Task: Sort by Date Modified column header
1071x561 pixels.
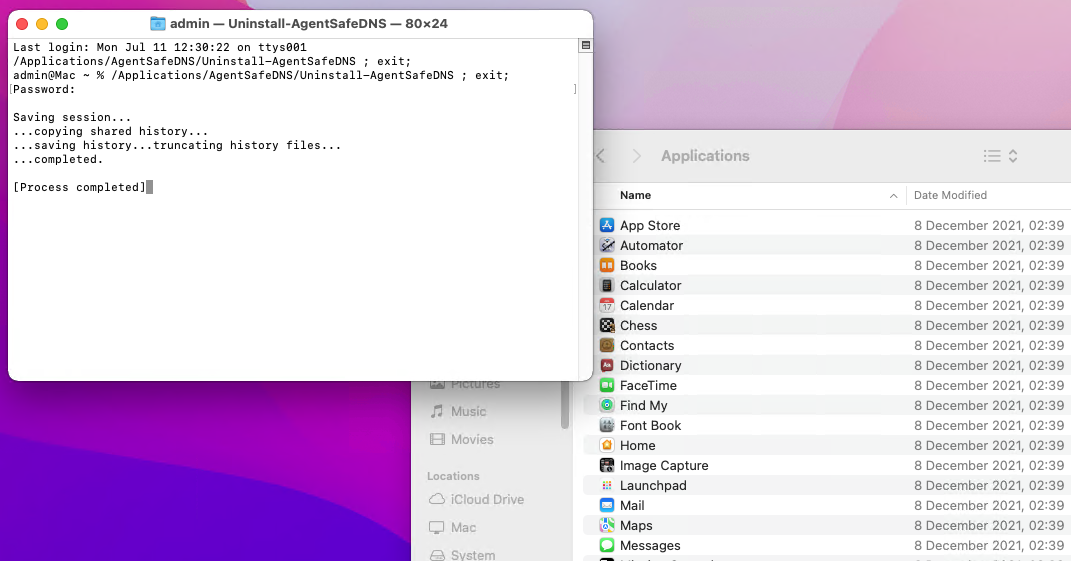Action: [950, 195]
